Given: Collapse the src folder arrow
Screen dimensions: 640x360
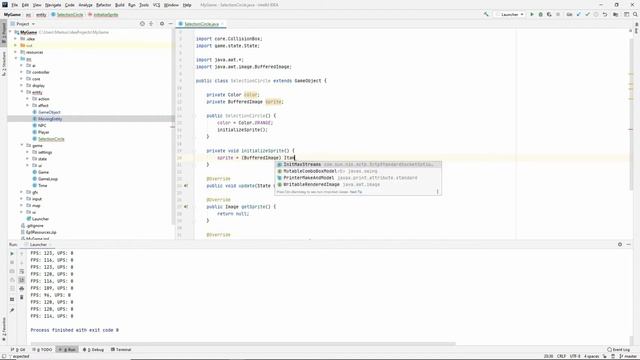Looking at the screenshot, I should pos(16,59).
